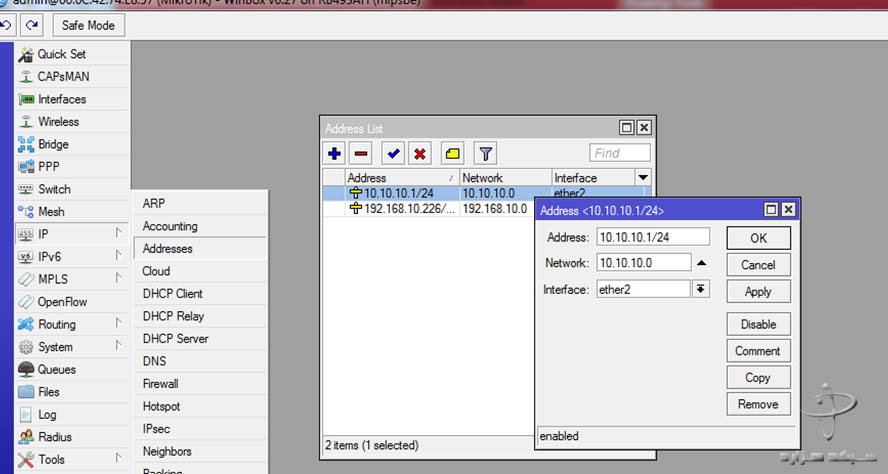Expand MPLS submenu arrow
Image resolution: width=888 pixels, height=474 pixels.
tap(118, 277)
